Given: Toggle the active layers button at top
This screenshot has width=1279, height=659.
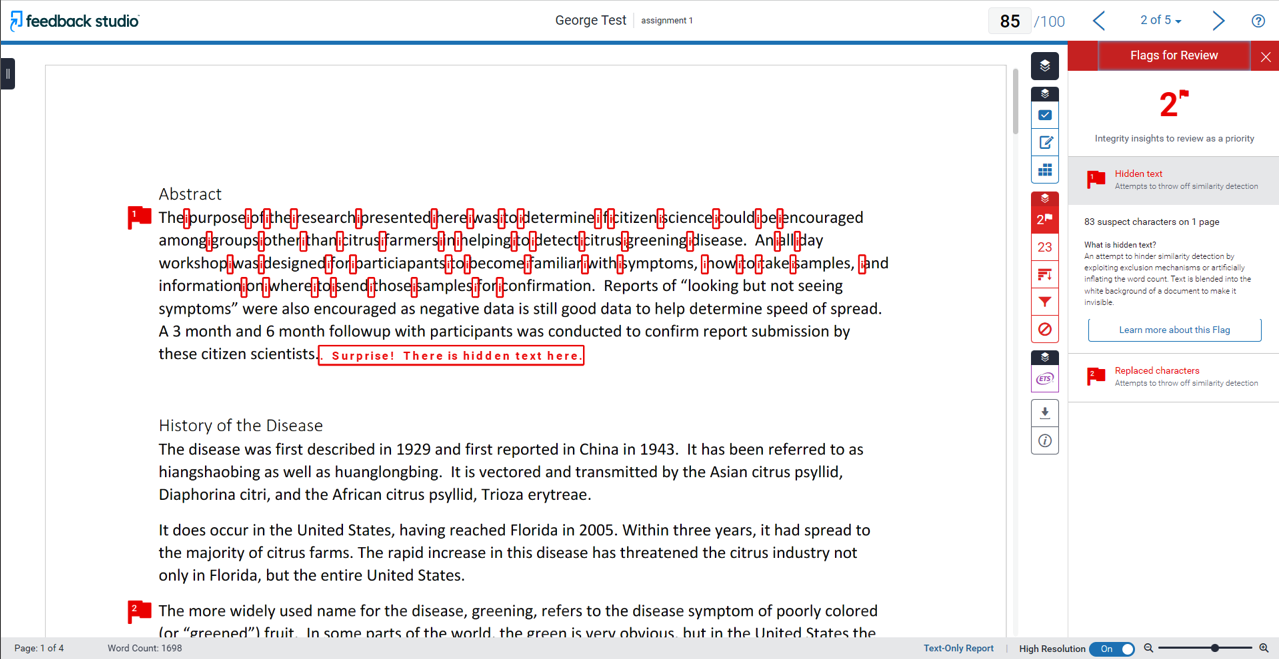Looking at the screenshot, I should pos(1045,66).
